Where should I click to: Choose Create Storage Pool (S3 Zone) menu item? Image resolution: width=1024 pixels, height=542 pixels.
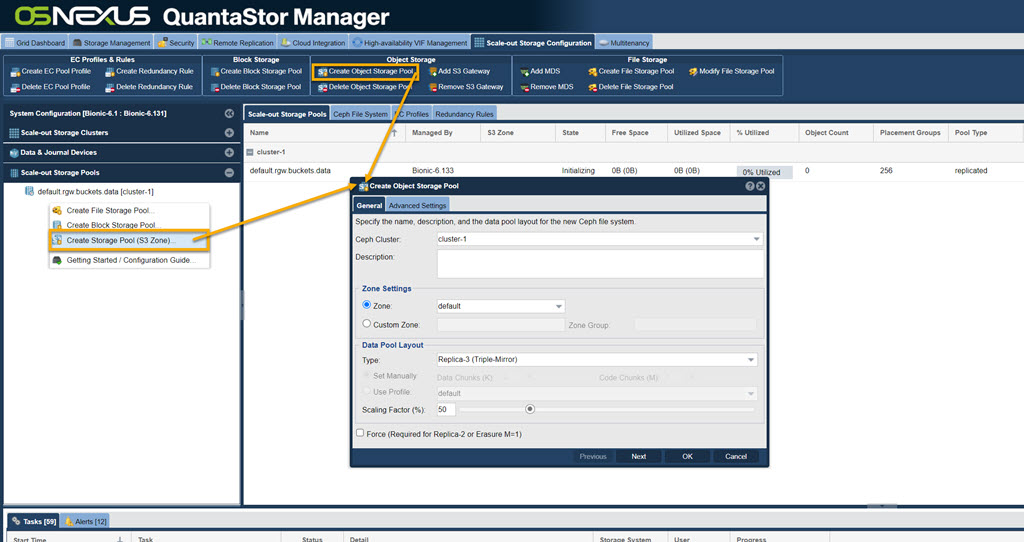click(x=129, y=240)
